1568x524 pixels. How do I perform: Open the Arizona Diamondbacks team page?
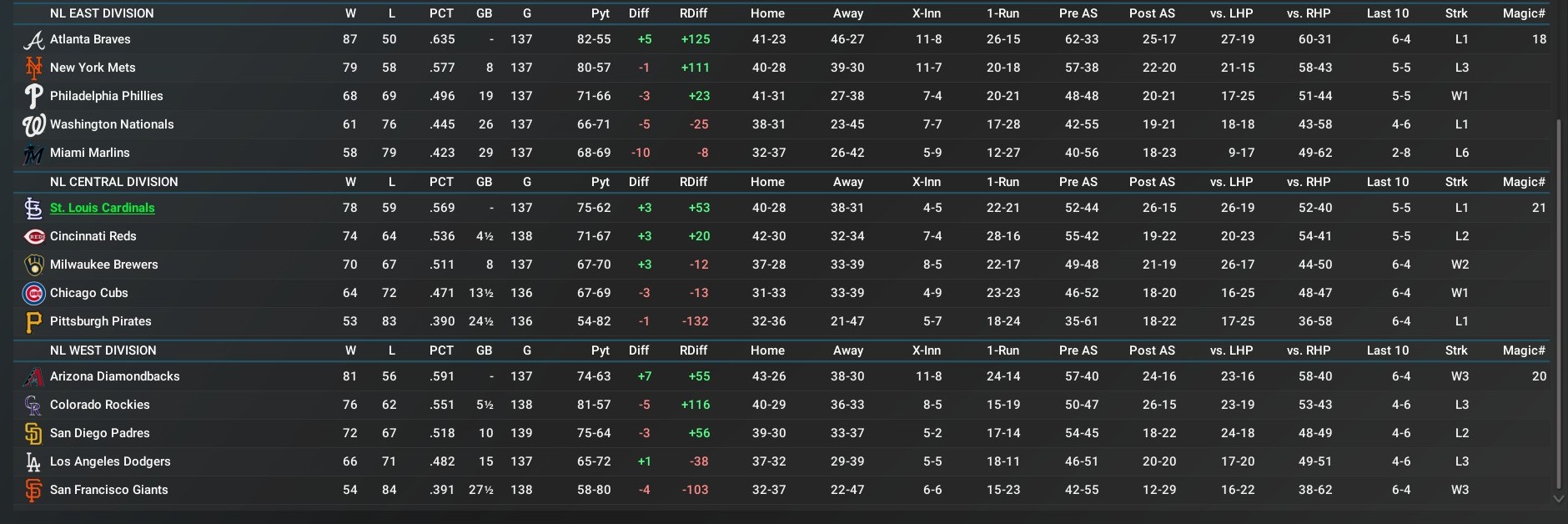point(114,376)
